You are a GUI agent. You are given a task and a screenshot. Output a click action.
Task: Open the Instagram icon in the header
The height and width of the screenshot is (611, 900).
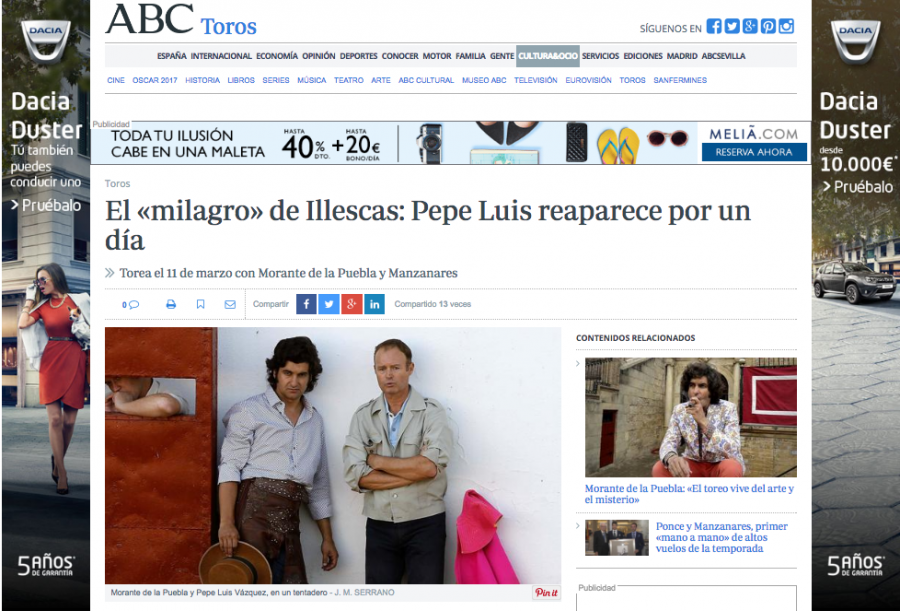[x=786, y=26]
